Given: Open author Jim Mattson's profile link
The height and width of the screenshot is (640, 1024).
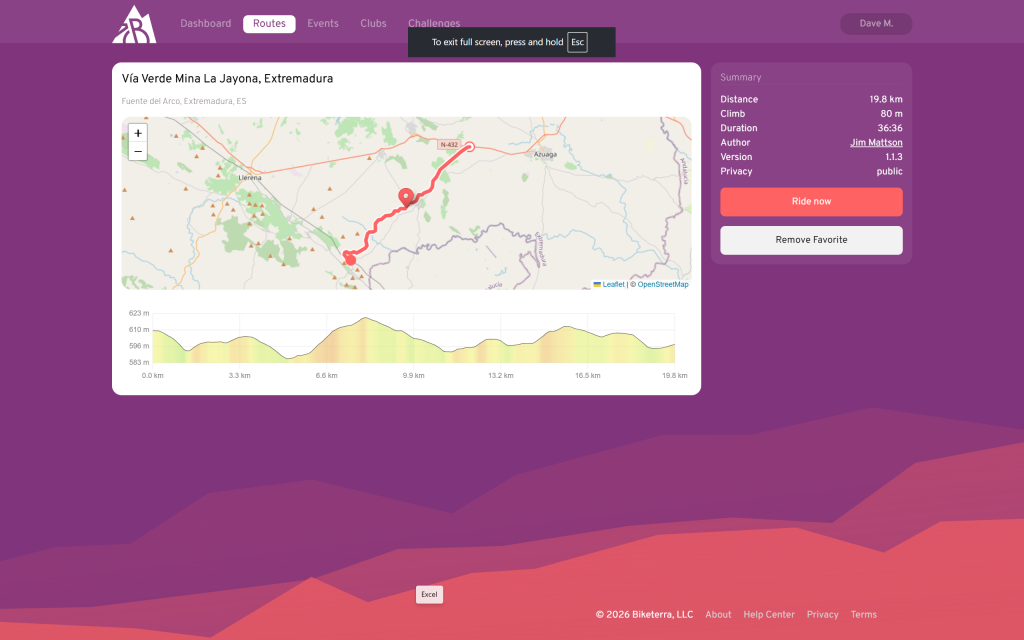Looking at the screenshot, I should 876,143.
